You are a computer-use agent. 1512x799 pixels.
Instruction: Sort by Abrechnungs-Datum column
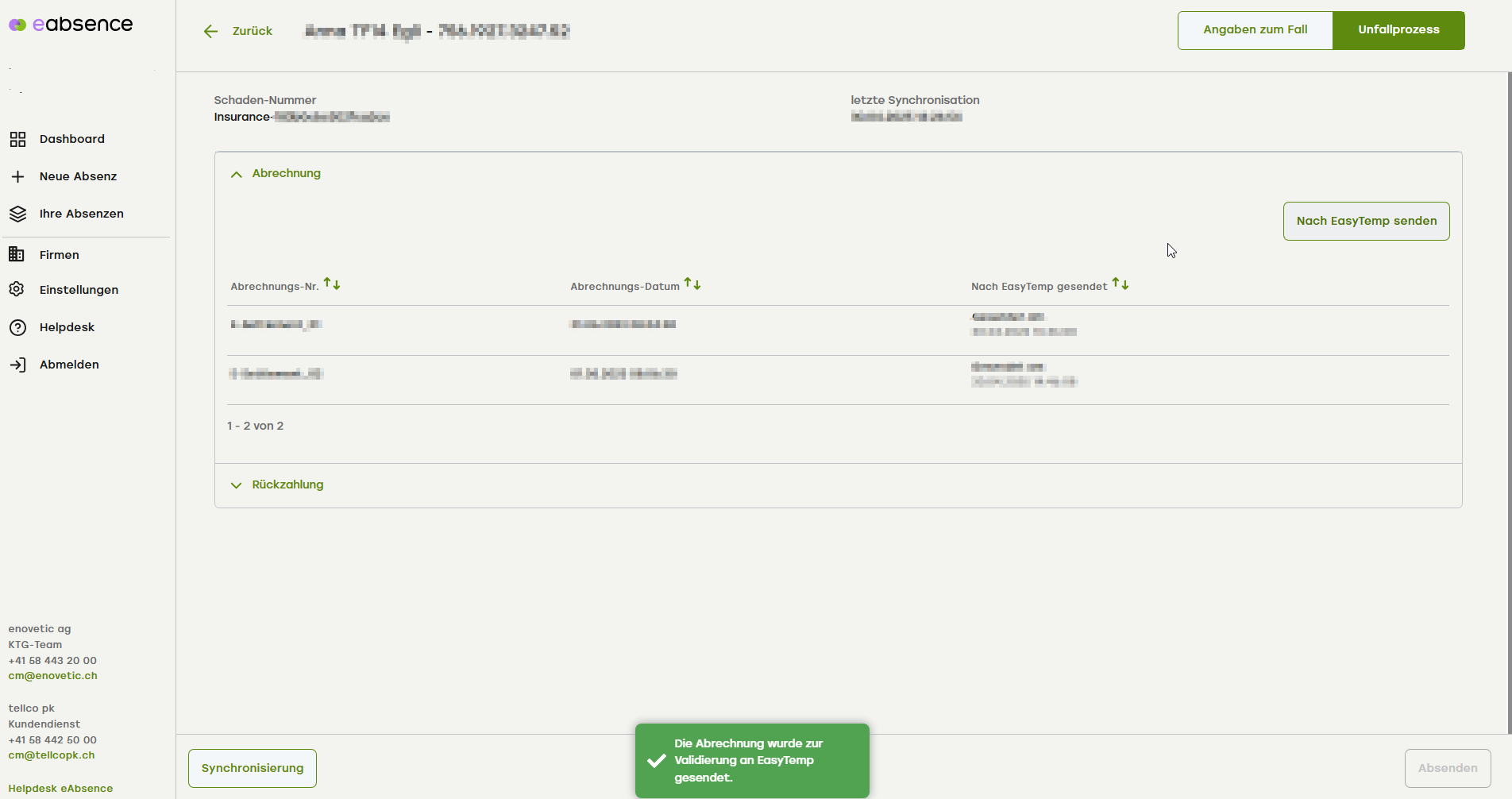[x=692, y=284]
